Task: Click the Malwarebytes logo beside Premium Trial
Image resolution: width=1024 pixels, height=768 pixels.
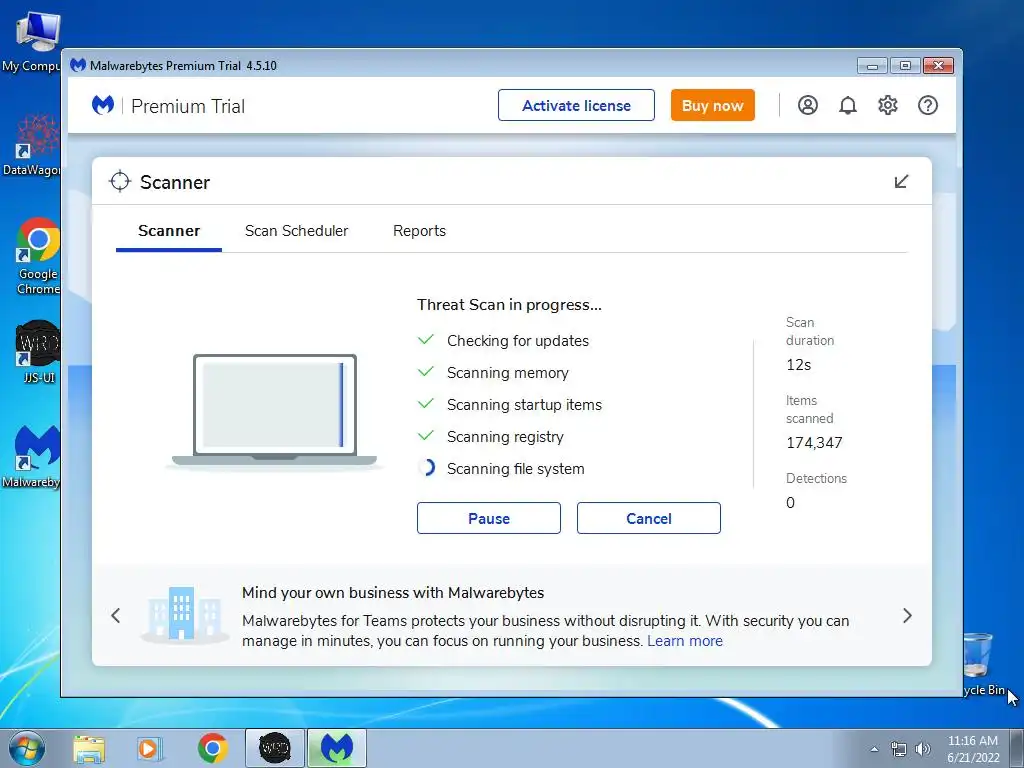Action: (x=103, y=105)
